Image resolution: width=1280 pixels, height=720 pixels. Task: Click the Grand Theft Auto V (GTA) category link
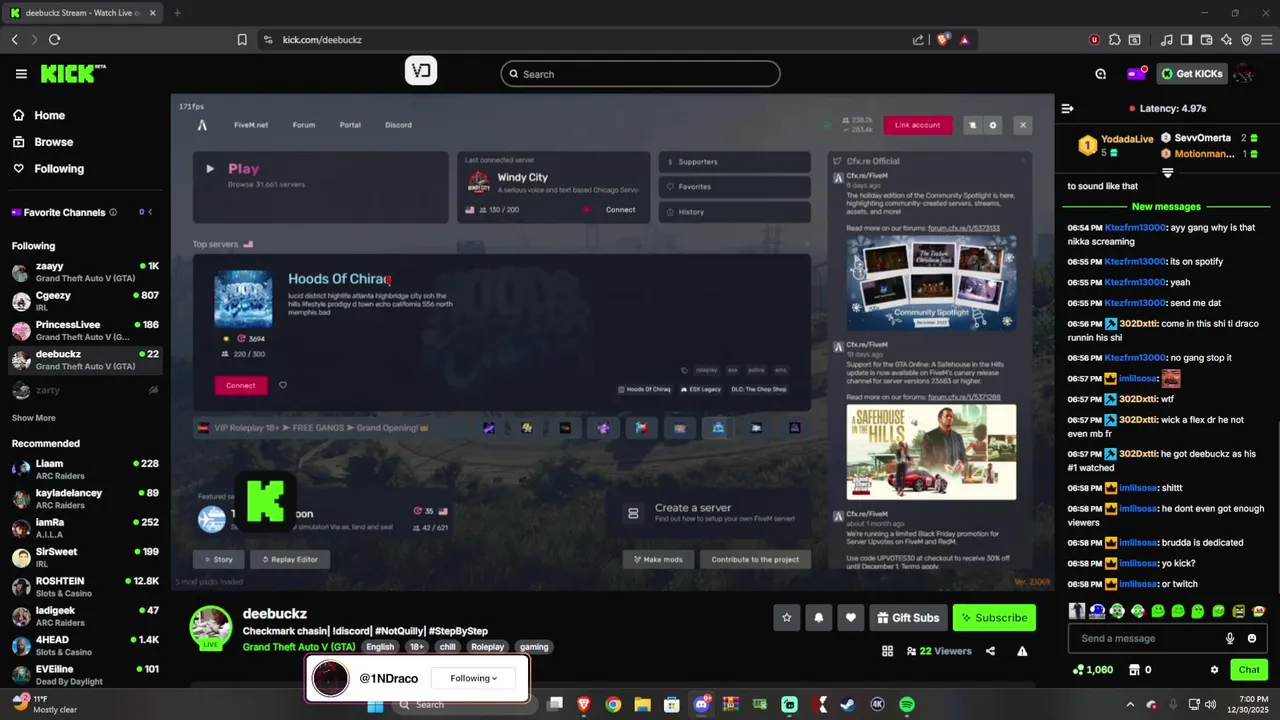coord(299,647)
